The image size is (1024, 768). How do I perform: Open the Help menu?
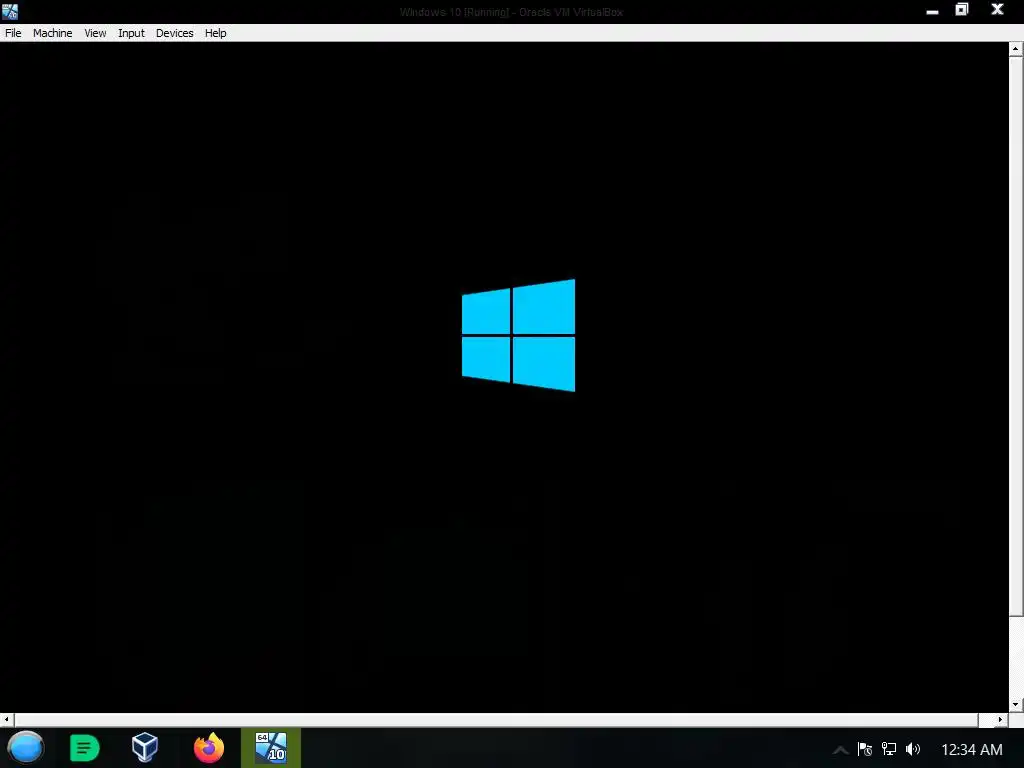coord(216,33)
